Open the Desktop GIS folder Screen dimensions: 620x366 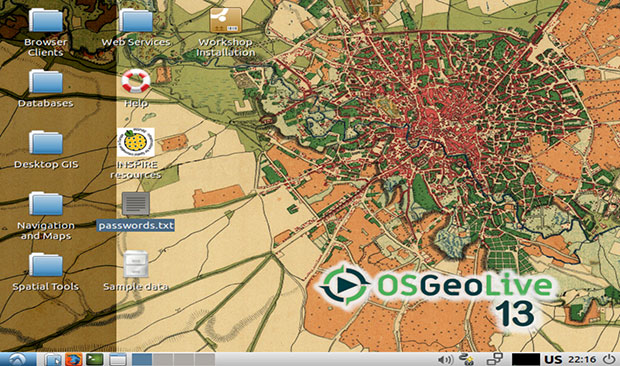pos(46,143)
